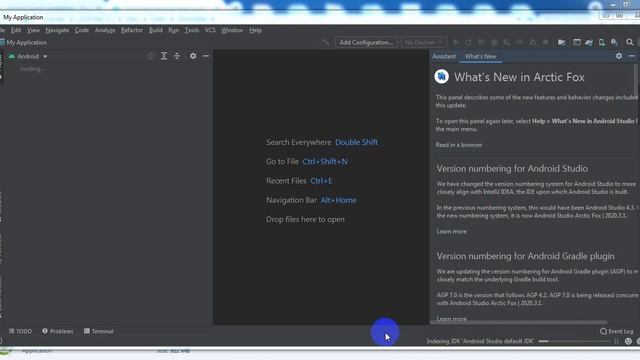Open the Tools menu
This screenshot has height=360, width=640.
[192, 30]
